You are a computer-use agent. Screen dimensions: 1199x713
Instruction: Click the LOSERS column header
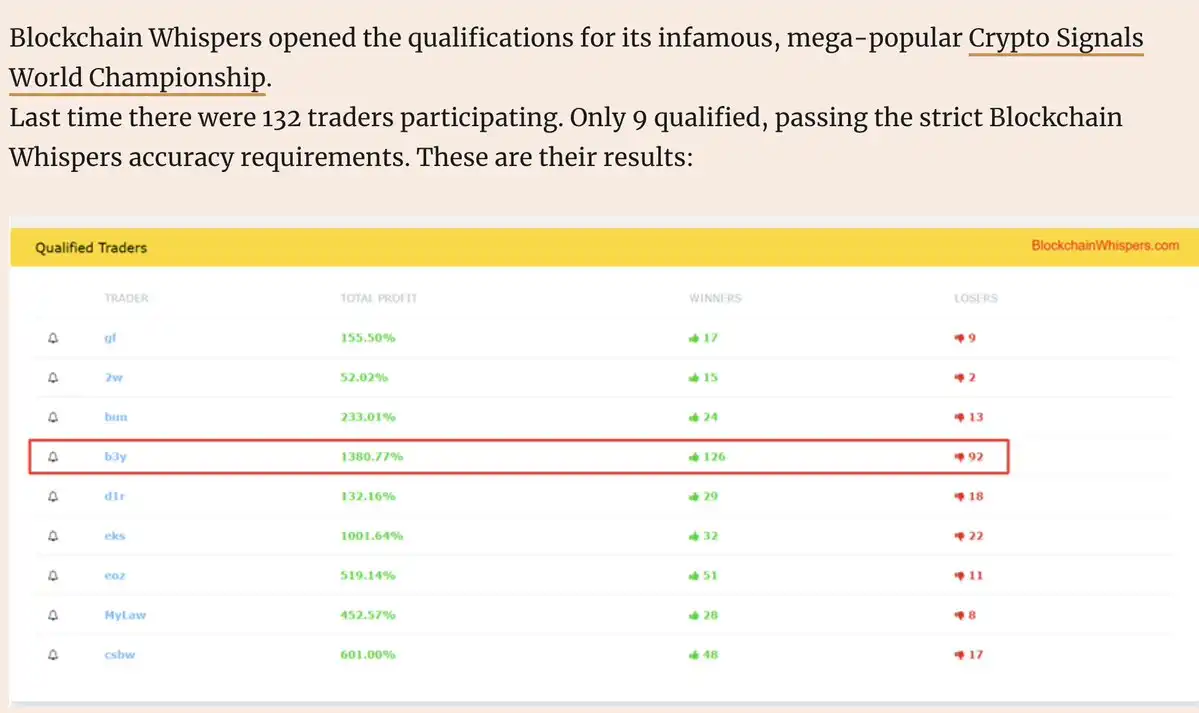(x=976, y=299)
